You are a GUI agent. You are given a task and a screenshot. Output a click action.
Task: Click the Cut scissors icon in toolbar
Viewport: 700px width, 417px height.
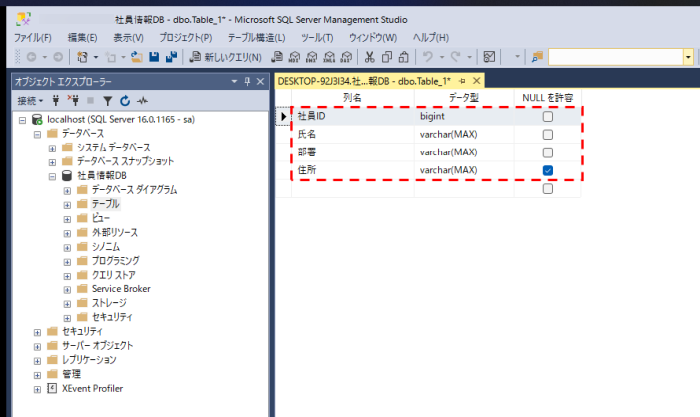(x=371, y=57)
